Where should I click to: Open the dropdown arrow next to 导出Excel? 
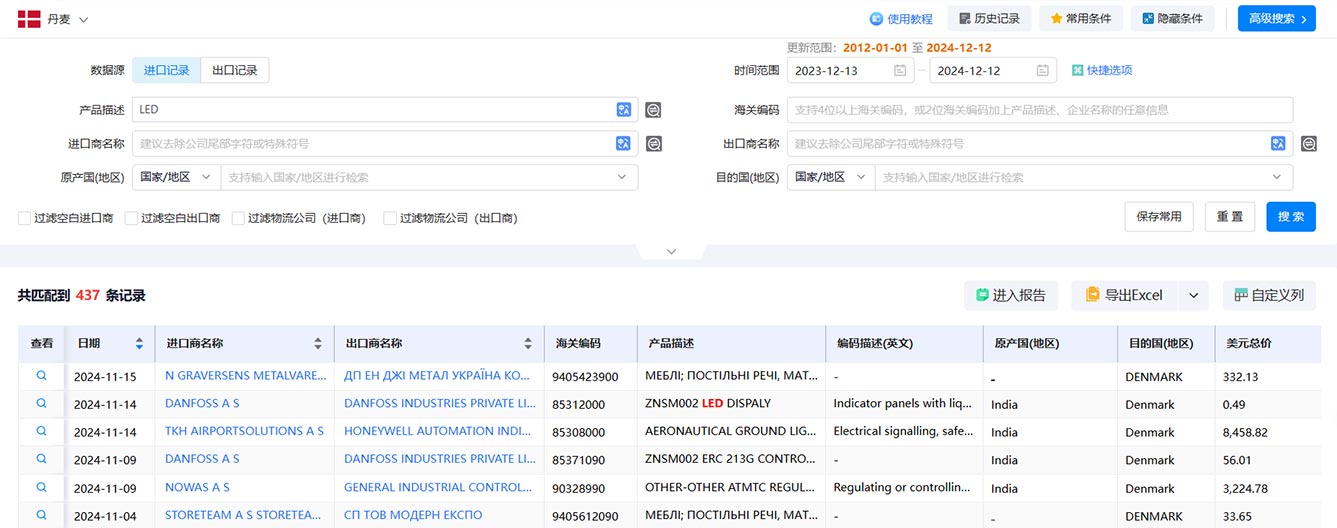(1193, 295)
